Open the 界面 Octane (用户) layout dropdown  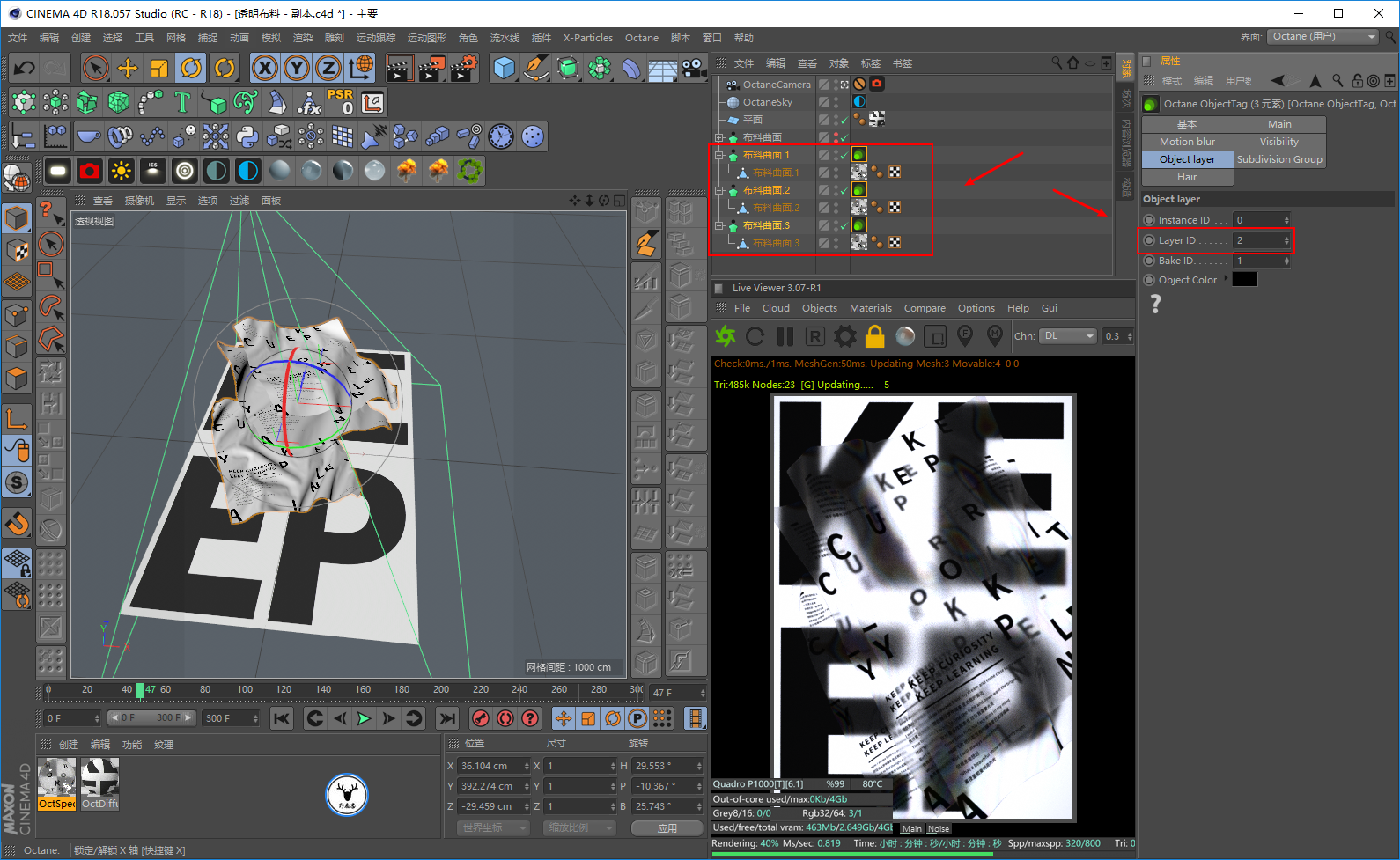click(x=1323, y=37)
